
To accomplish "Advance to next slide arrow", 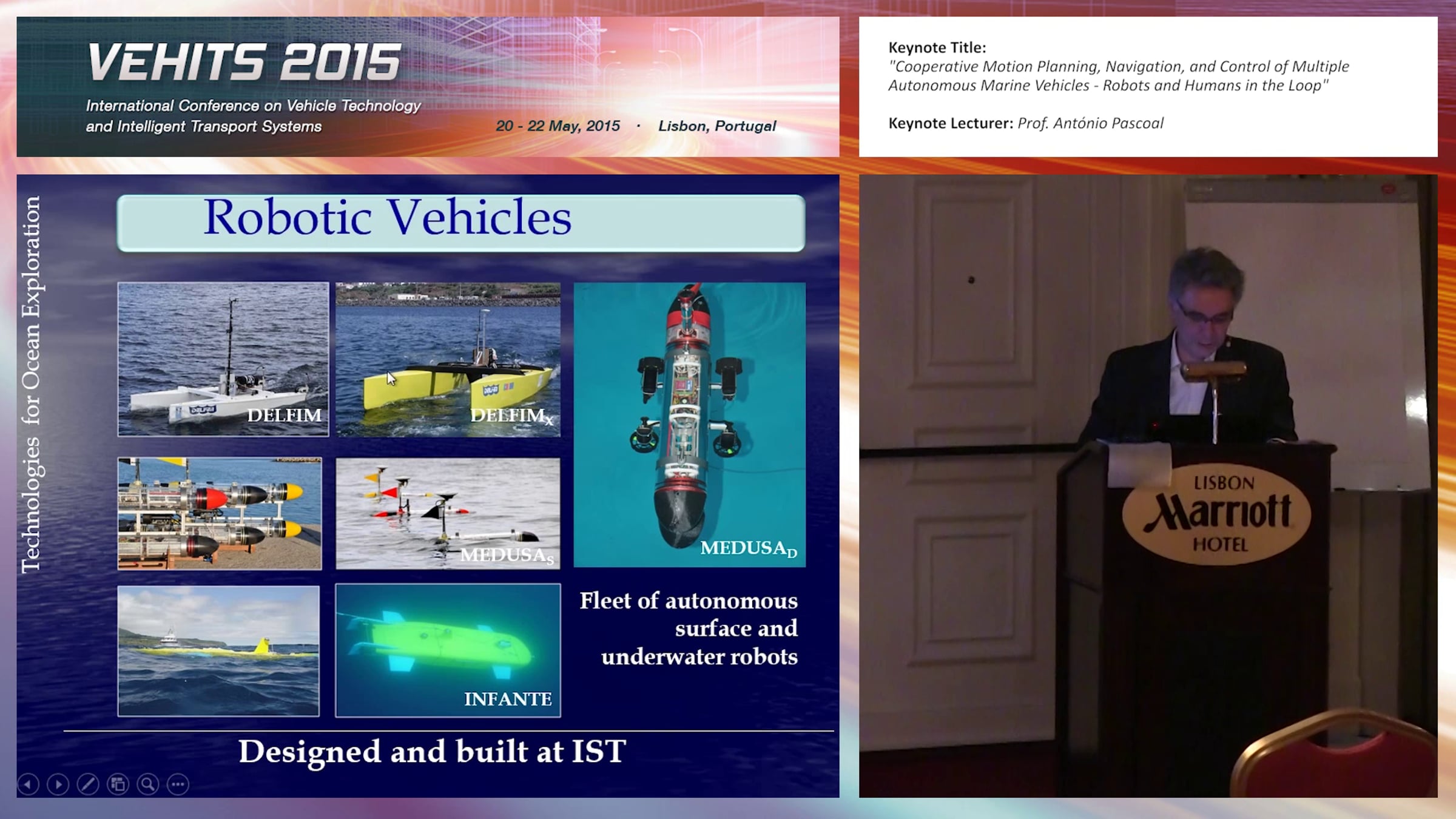I will click(58, 784).
